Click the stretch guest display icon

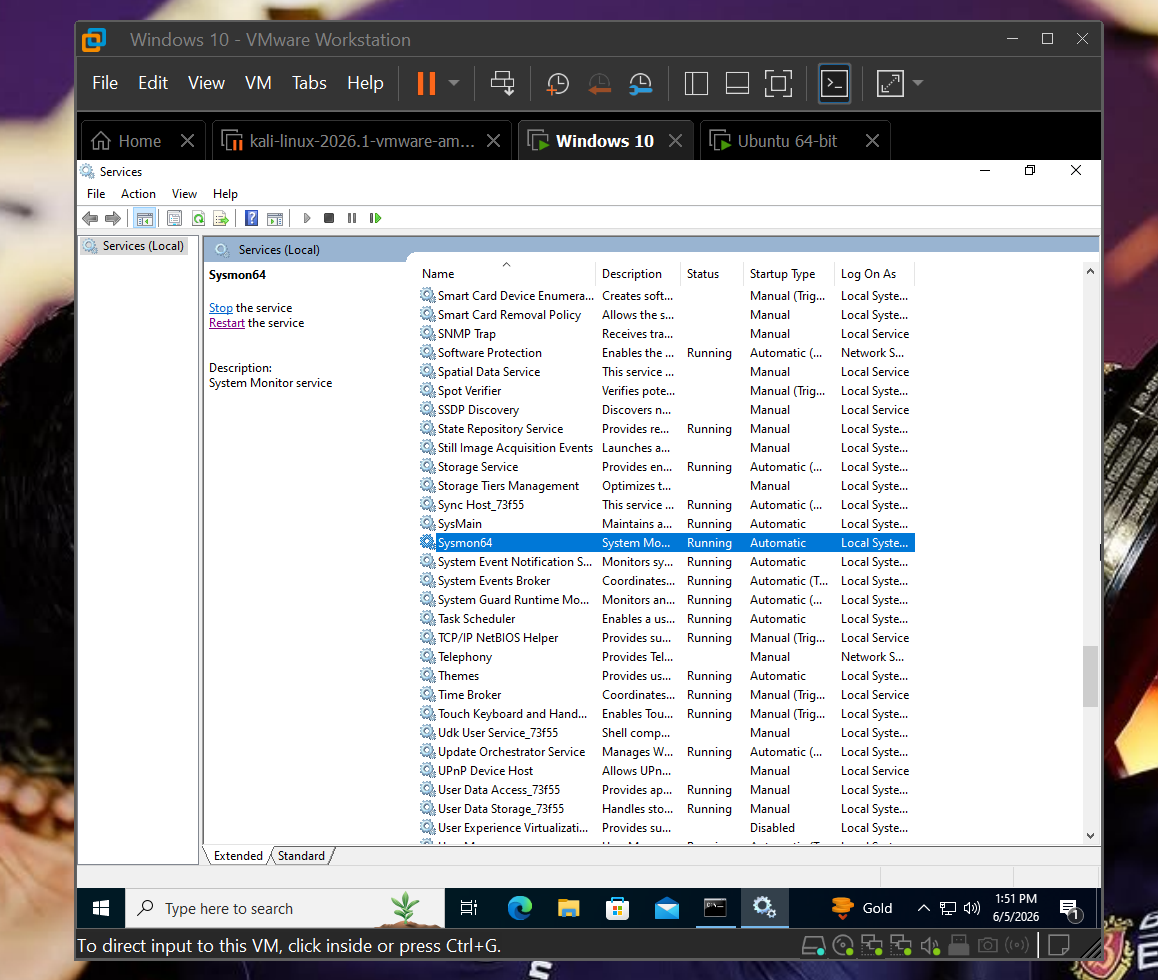point(890,83)
